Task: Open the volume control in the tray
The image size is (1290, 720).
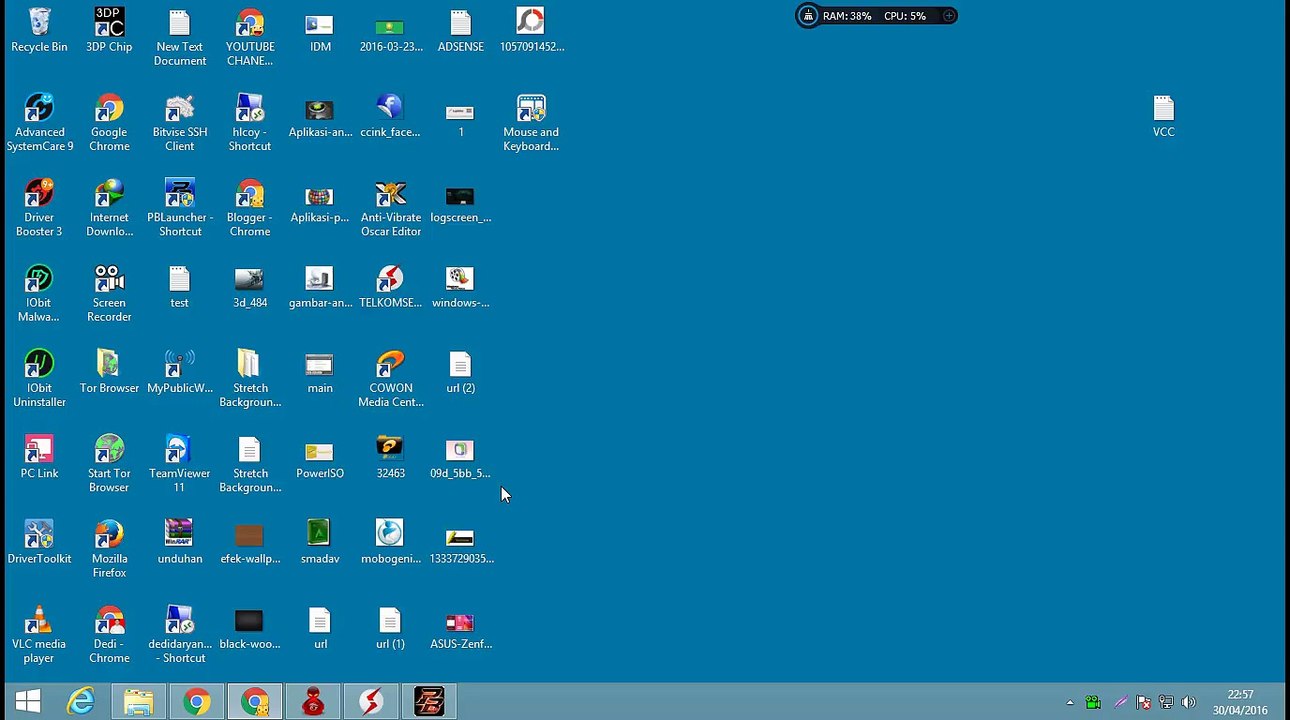Action: [x=1188, y=703]
